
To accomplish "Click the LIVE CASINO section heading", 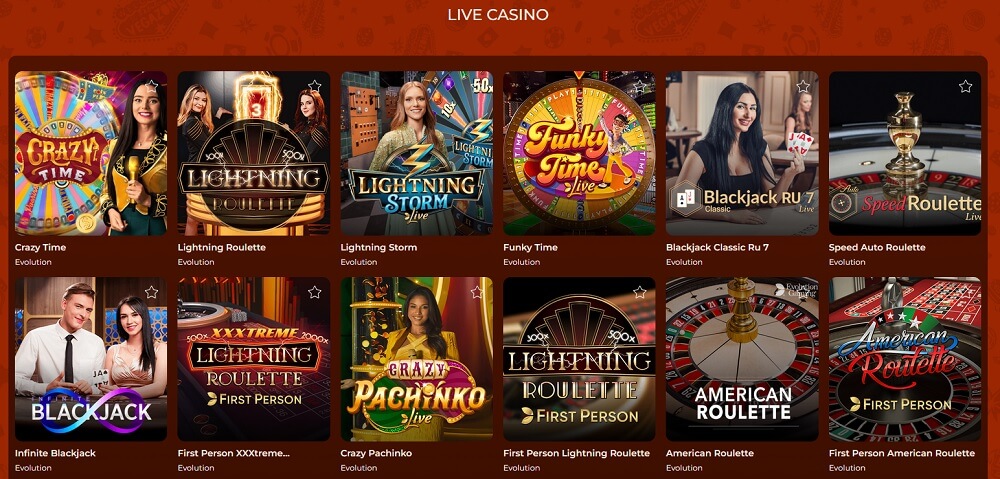I will tap(498, 15).
